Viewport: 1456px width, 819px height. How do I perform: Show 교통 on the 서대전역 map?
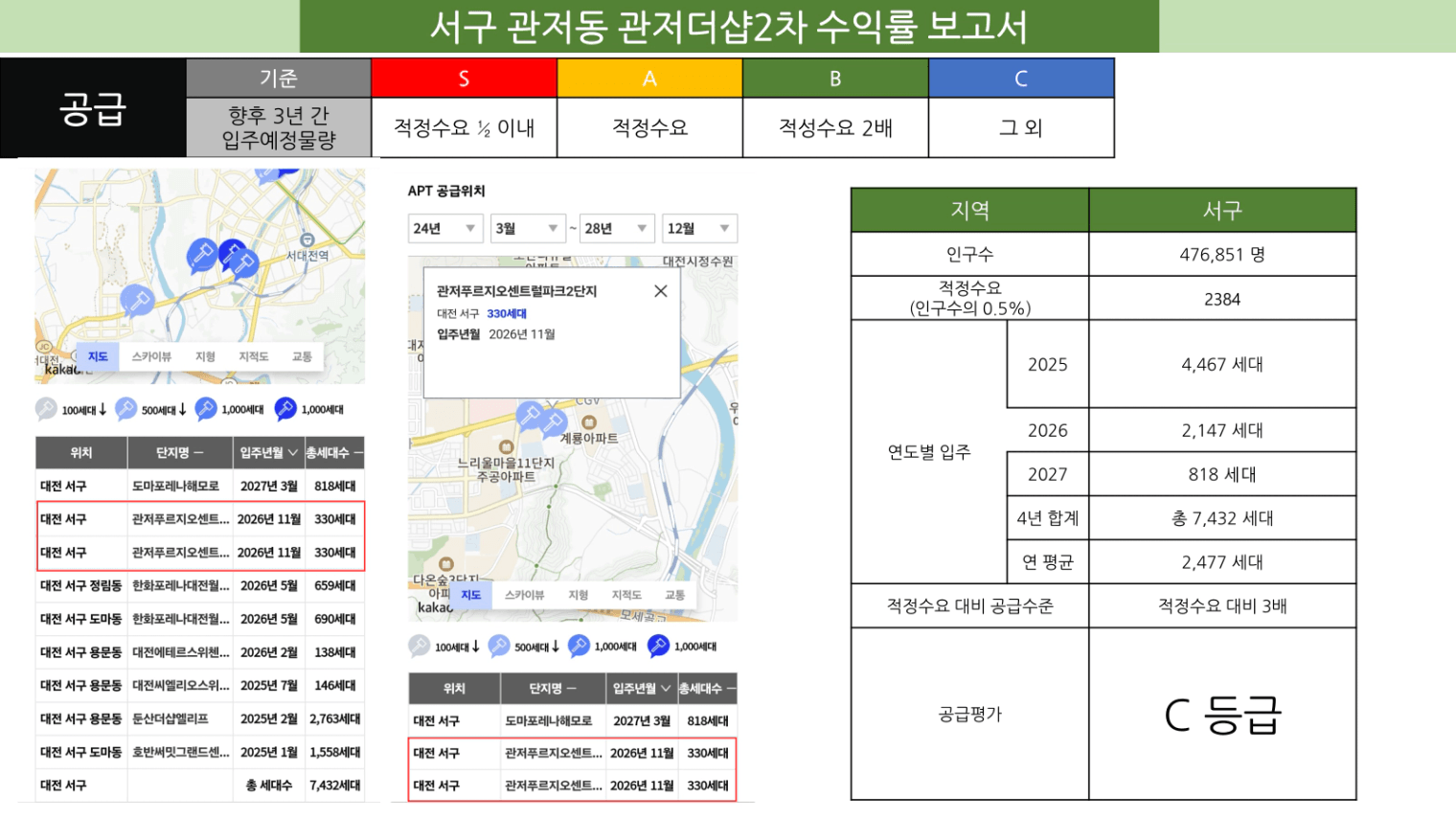tap(302, 356)
